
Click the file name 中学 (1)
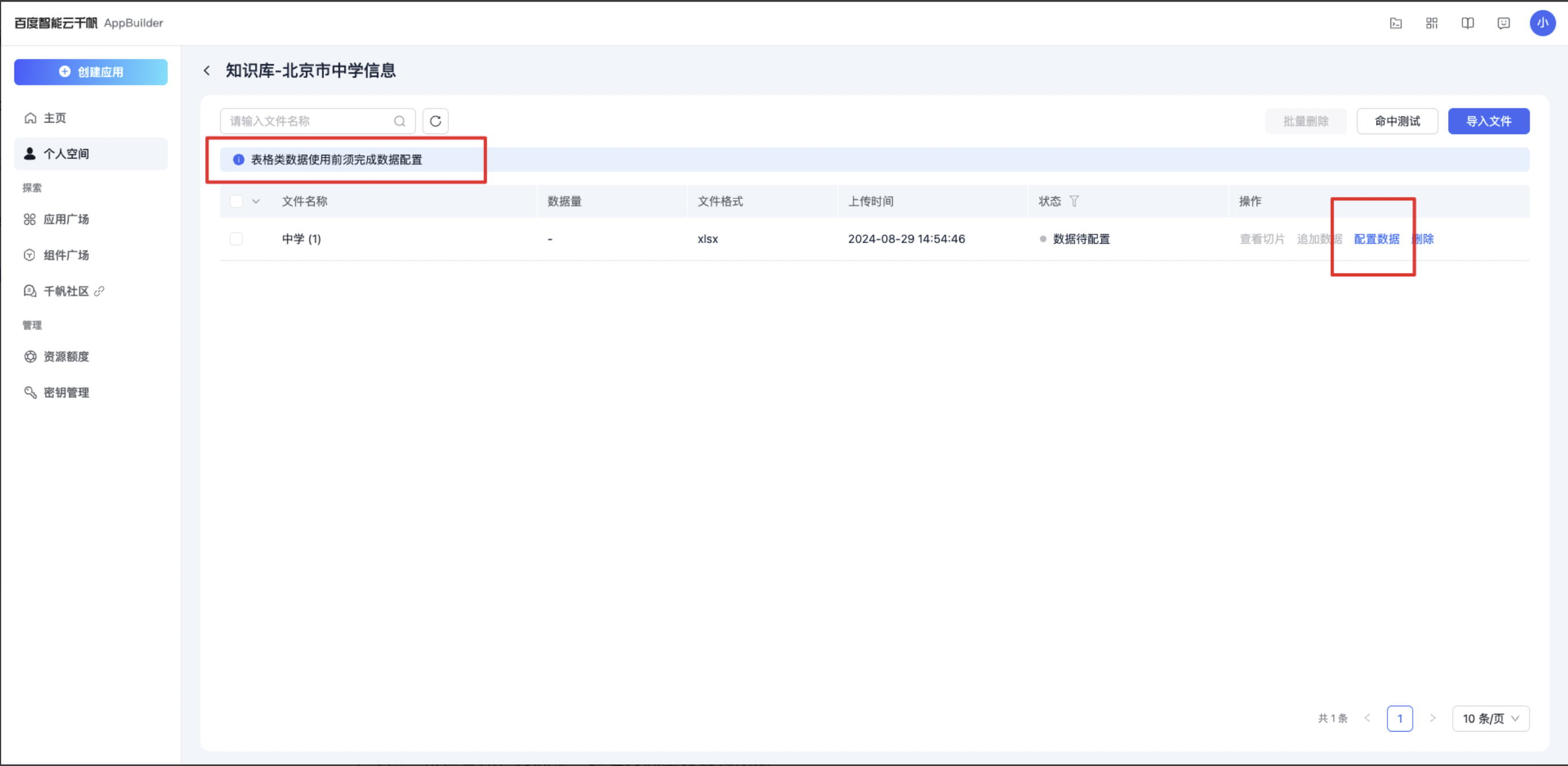301,239
